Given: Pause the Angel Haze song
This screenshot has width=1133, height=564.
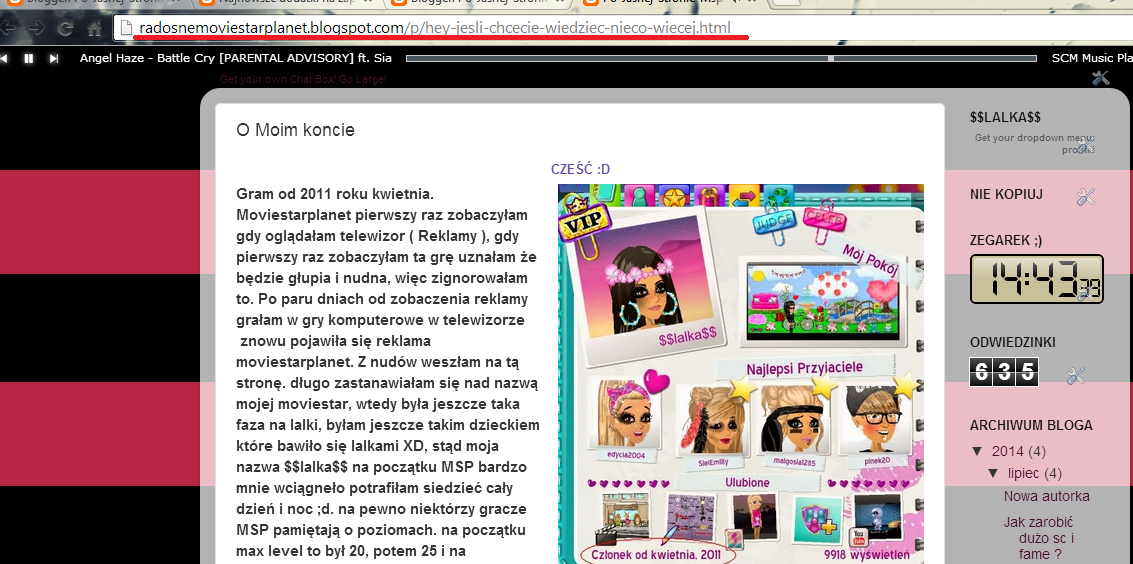Looking at the screenshot, I should click(x=29, y=58).
